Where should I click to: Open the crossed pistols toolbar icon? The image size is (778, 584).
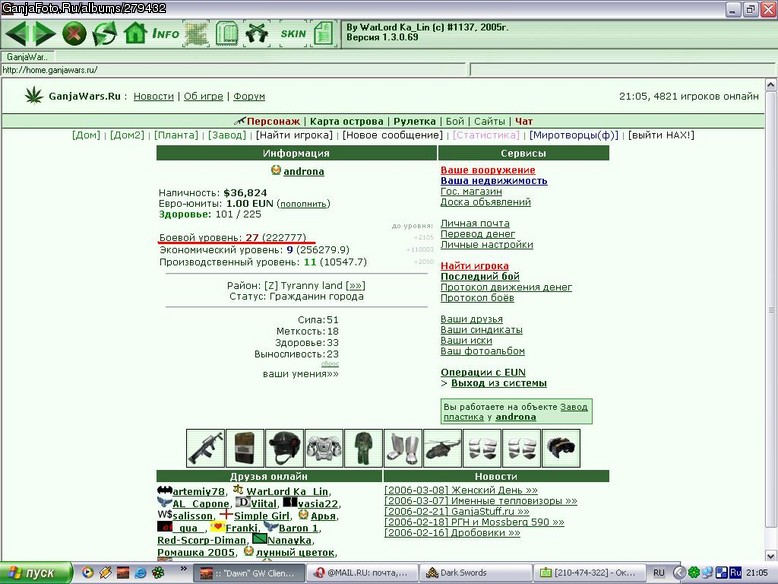pyautogui.click(x=257, y=34)
